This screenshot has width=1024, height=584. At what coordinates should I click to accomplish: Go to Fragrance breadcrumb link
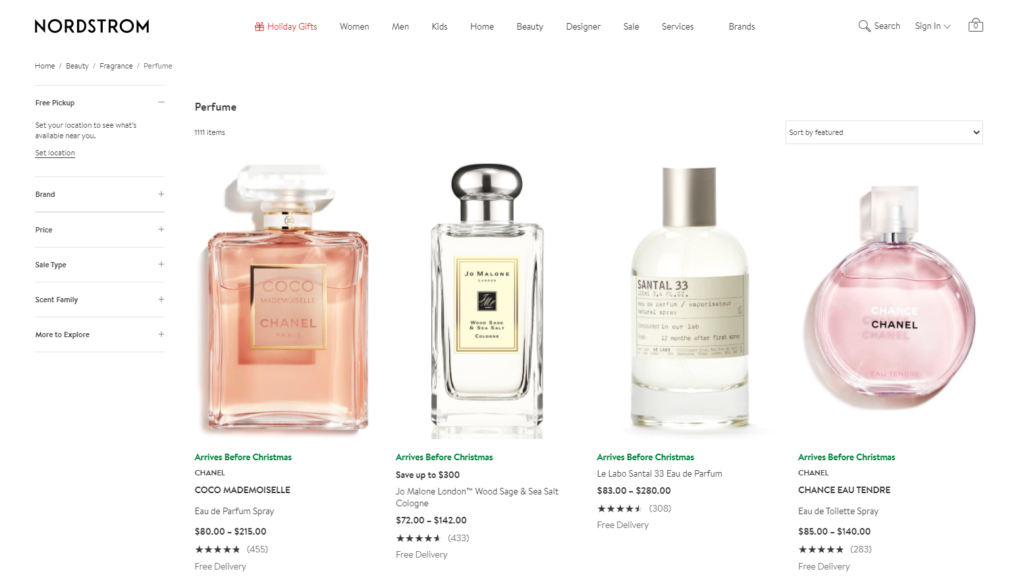pyautogui.click(x=116, y=66)
